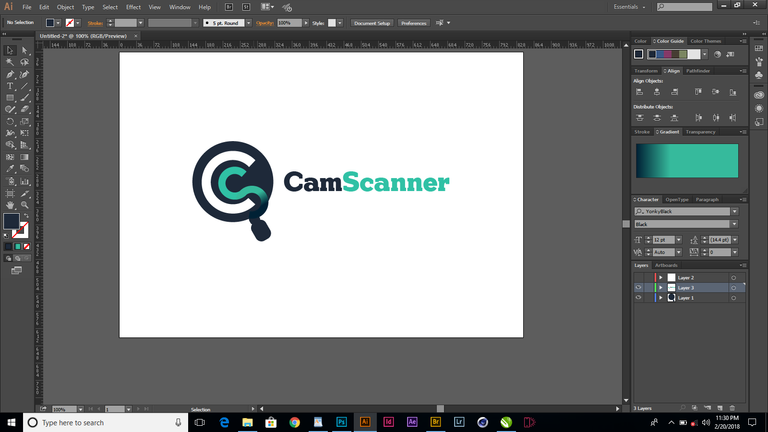Screen dimensions: 768x432
Task: Select the Direct Selection tool
Action: pos(24,50)
